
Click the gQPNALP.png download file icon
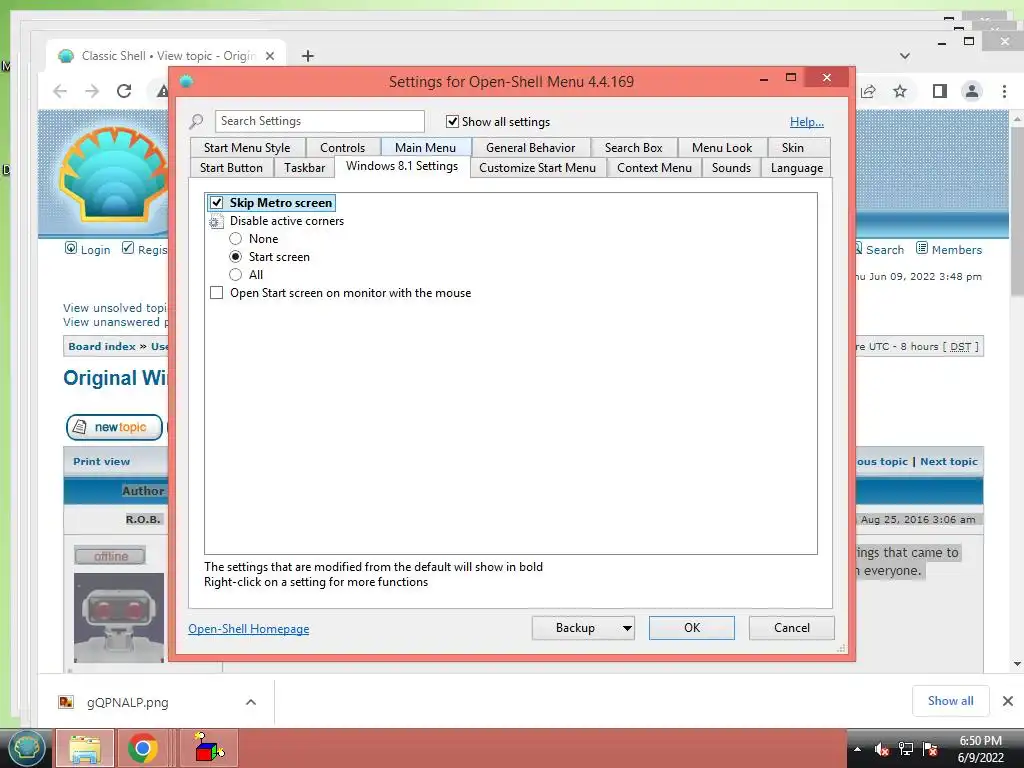click(66, 703)
